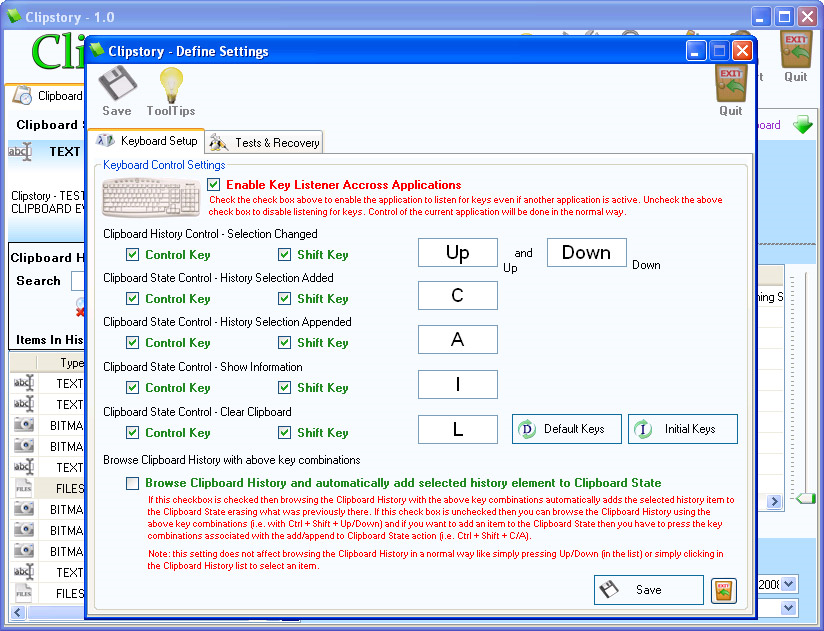
Task: Close the Define Settings dialog
Action: pos(742,51)
